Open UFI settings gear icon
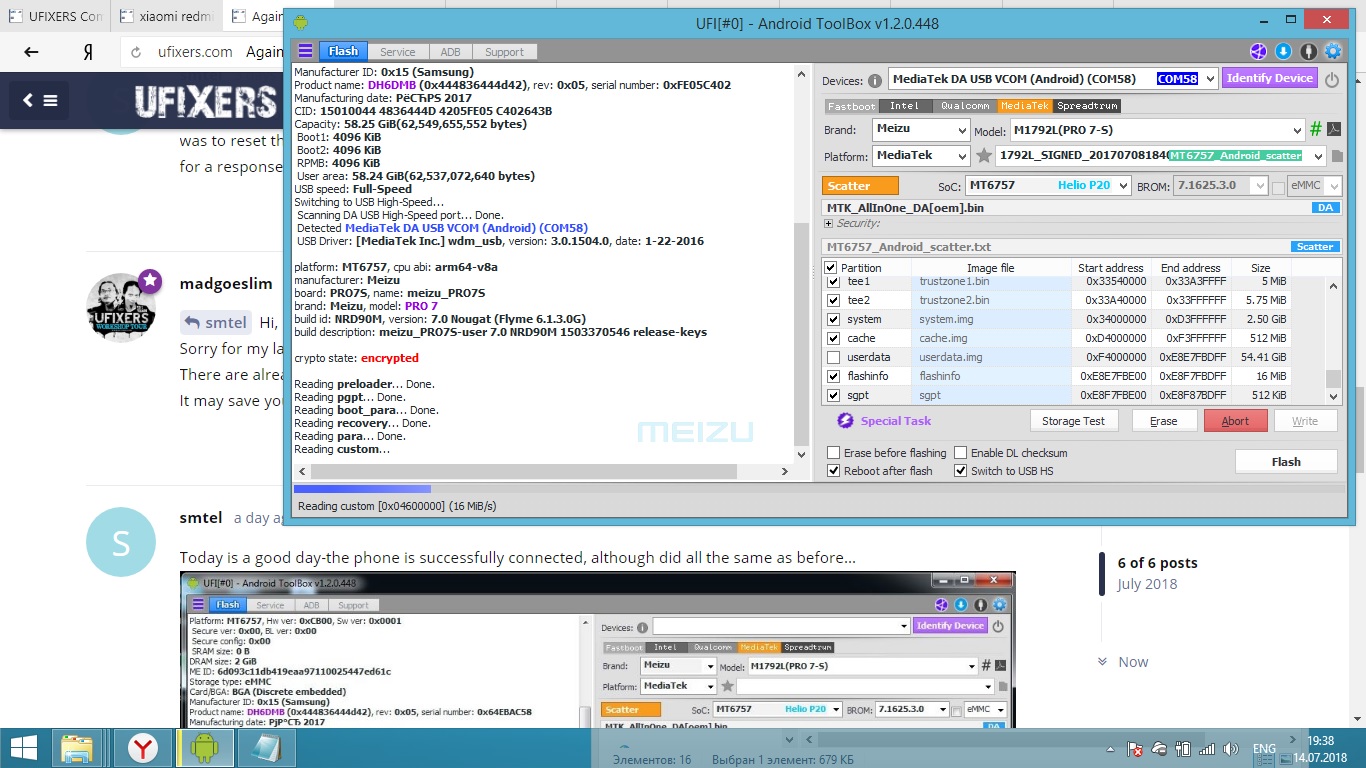This screenshot has height=768, width=1366. click(1333, 51)
